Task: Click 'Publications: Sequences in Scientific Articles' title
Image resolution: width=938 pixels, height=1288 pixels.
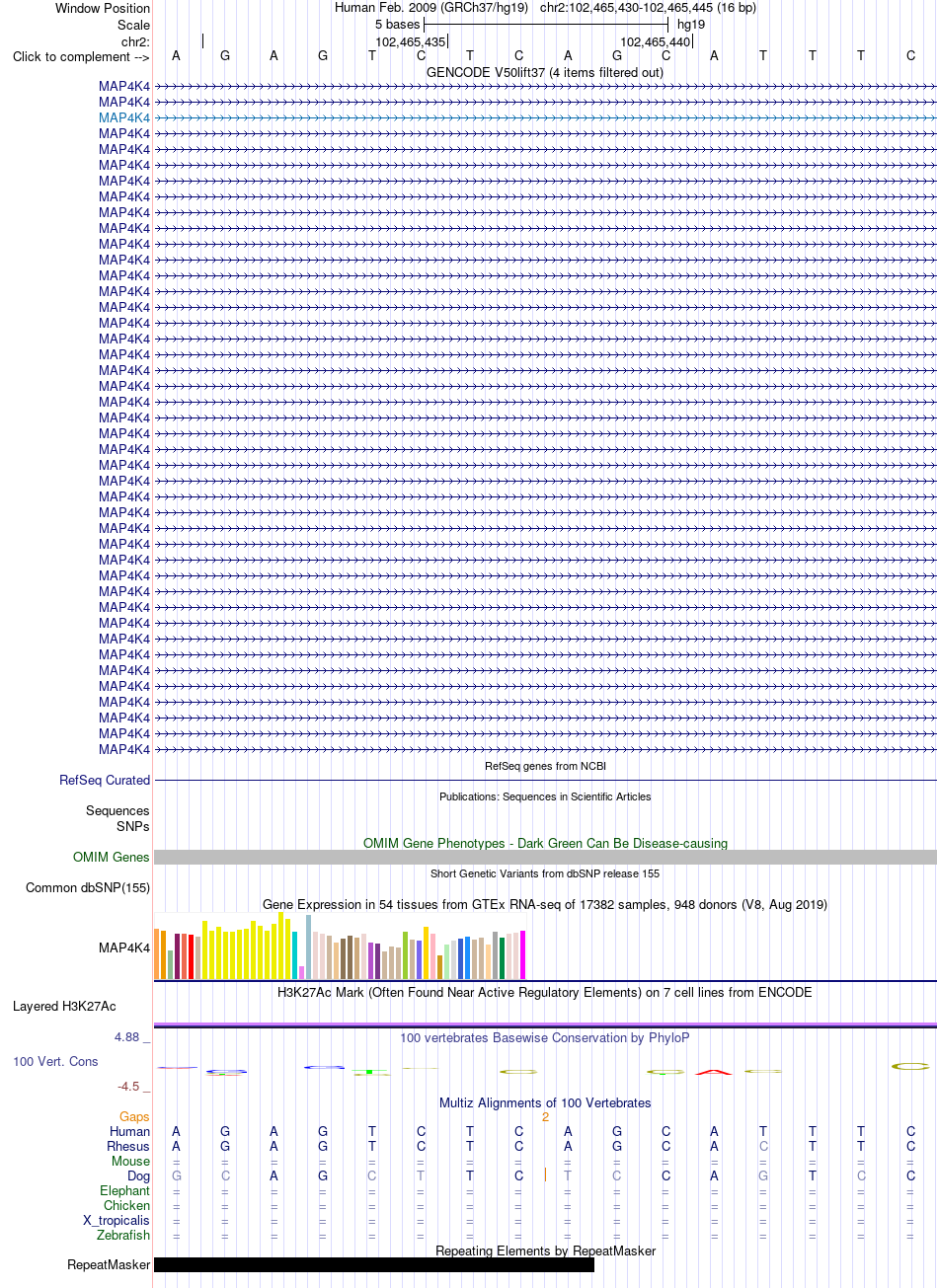Action: click(545, 796)
